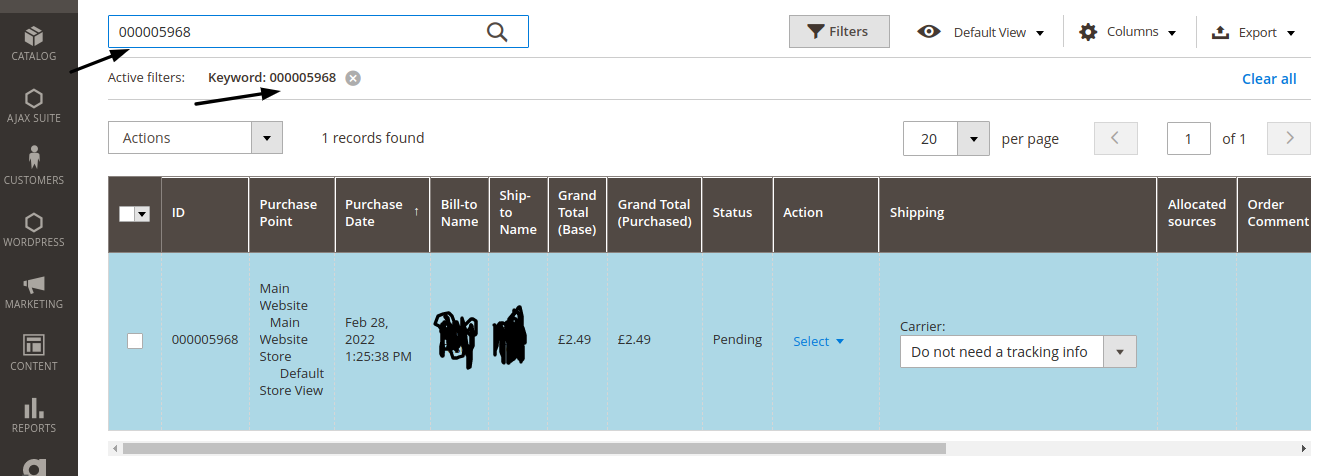Open the Content sidebar section
Image resolution: width=1331 pixels, height=476 pixels.
pos(34,353)
